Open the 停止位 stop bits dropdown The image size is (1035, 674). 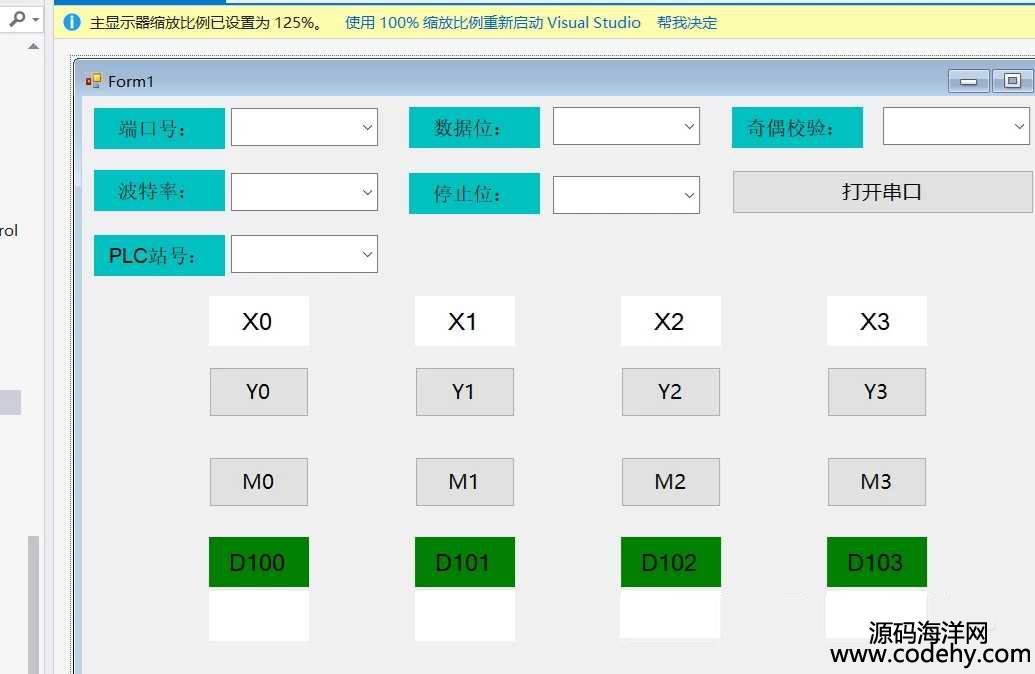coord(626,195)
